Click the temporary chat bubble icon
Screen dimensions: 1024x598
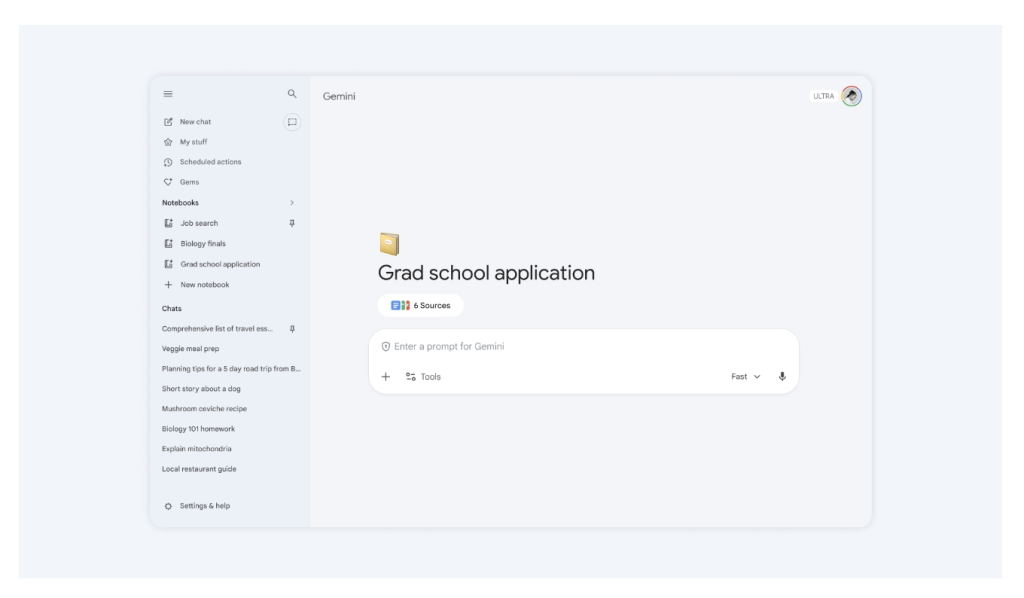[292, 122]
